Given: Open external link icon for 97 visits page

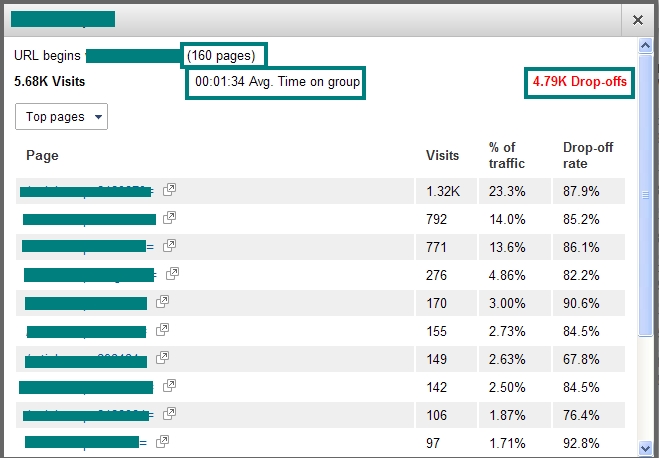Looking at the screenshot, I should (162, 441).
